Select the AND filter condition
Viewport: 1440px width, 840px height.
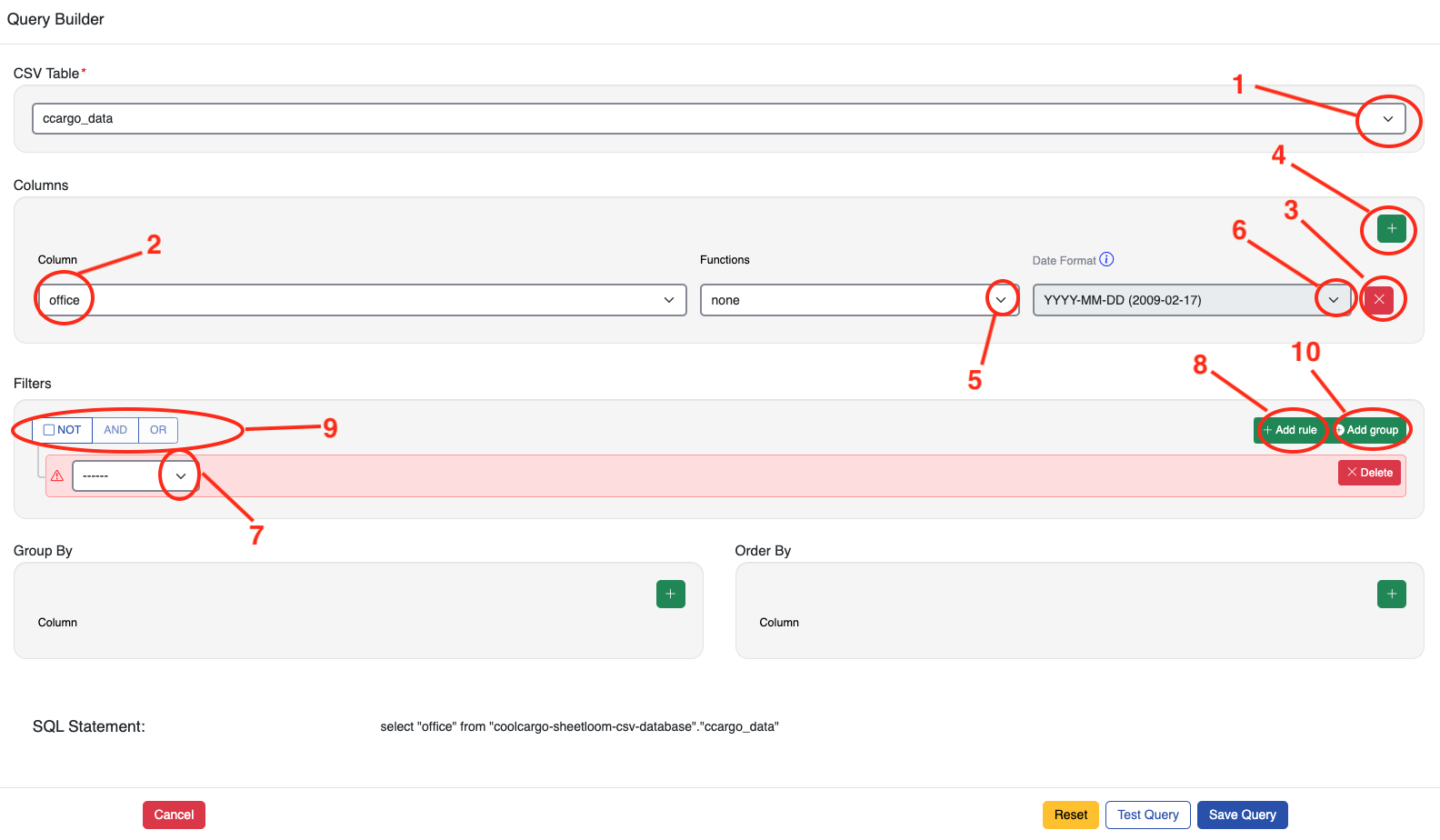point(115,430)
